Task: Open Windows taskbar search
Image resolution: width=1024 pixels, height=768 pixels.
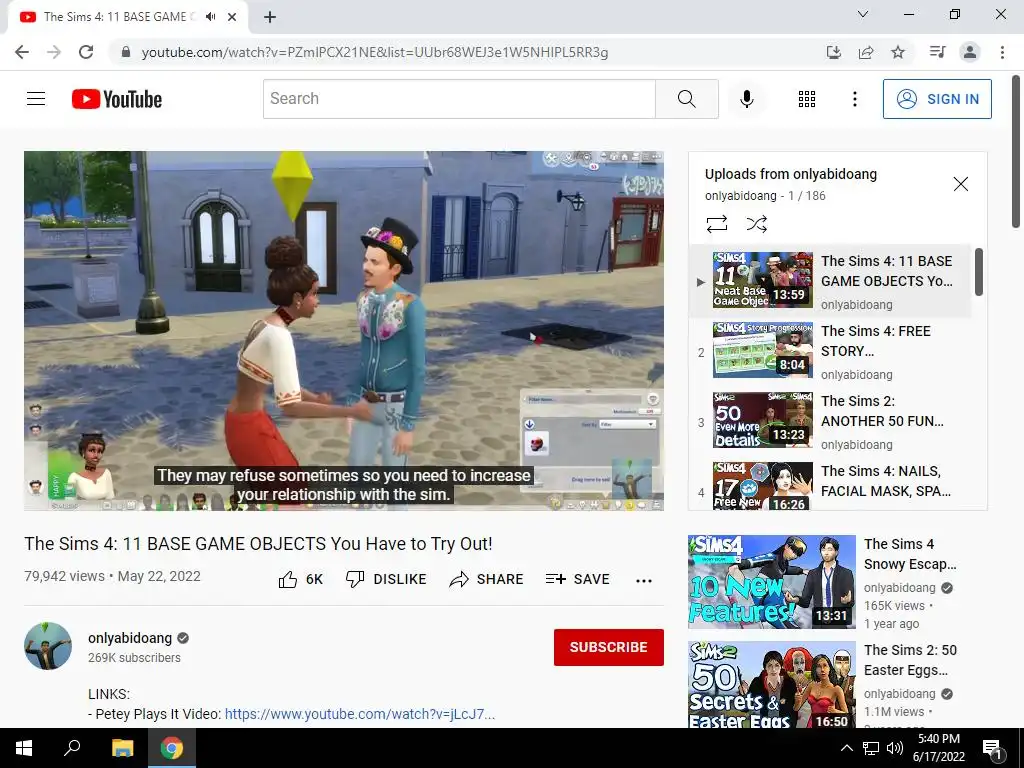Action: (72, 748)
